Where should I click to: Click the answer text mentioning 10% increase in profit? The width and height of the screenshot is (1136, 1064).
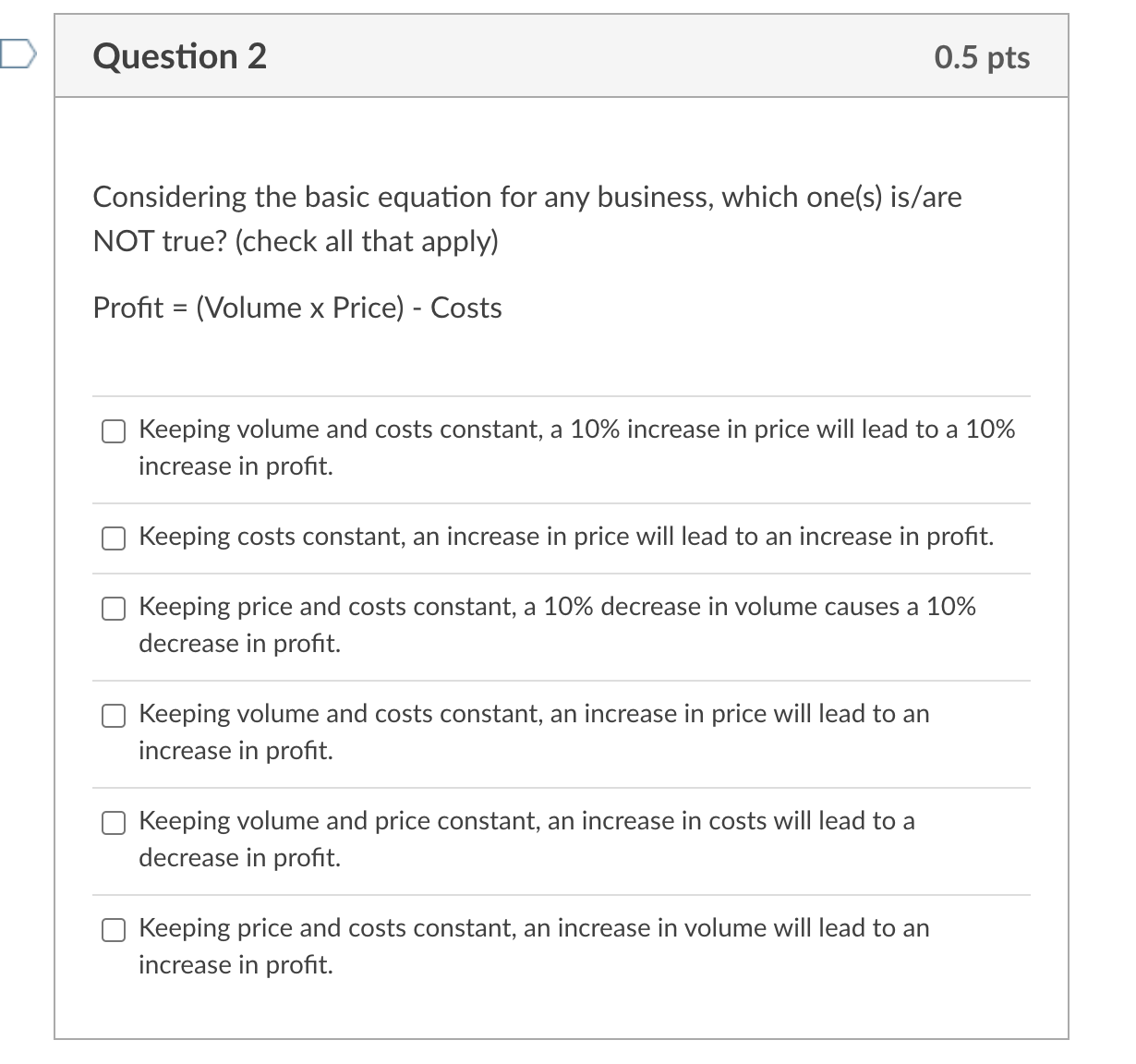click(x=573, y=447)
